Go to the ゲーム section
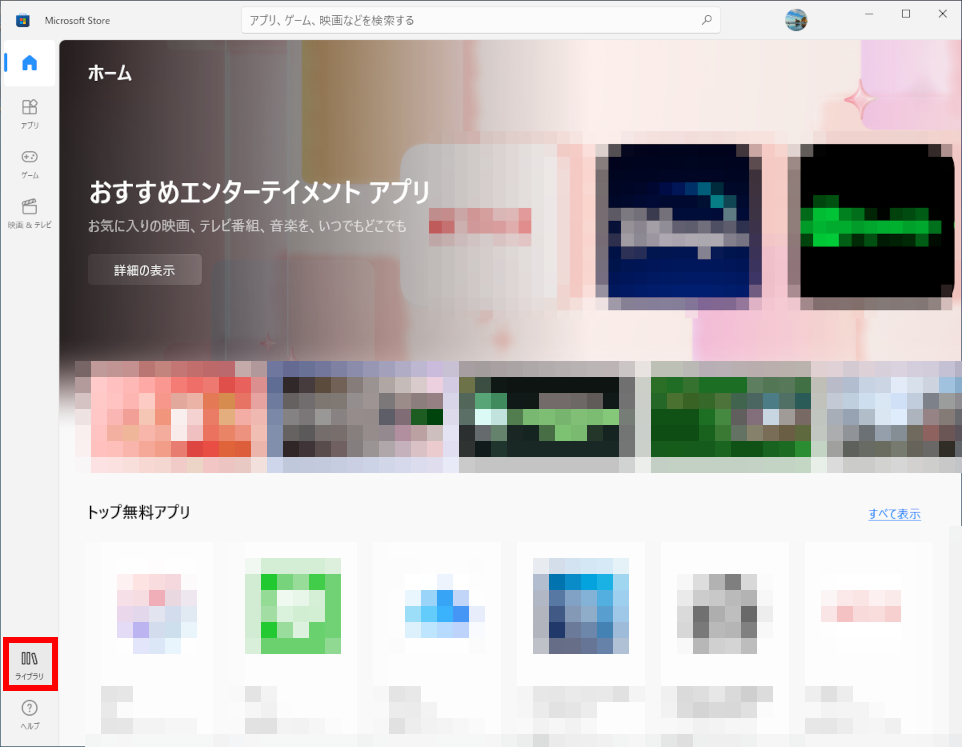962x747 pixels. pos(29,164)
